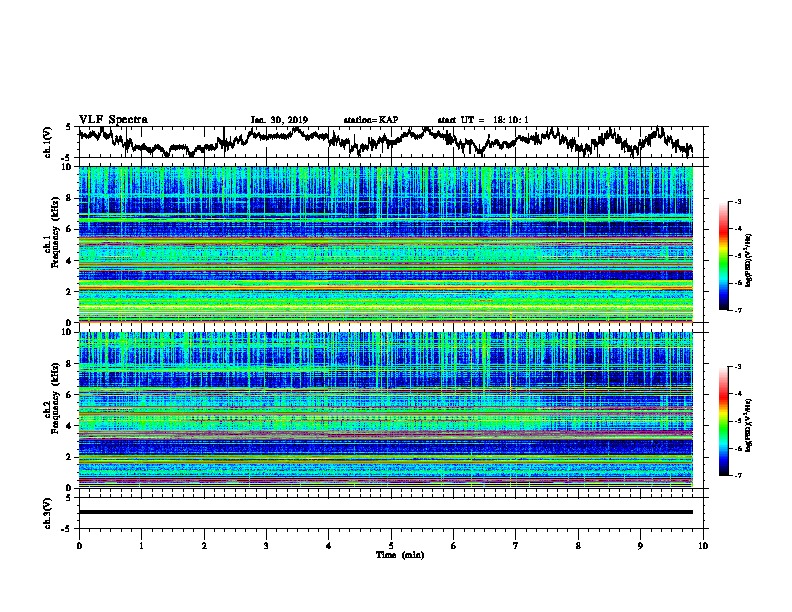
Task: Click the ch.1 color scale bar
Action: [x=724, y=256]
